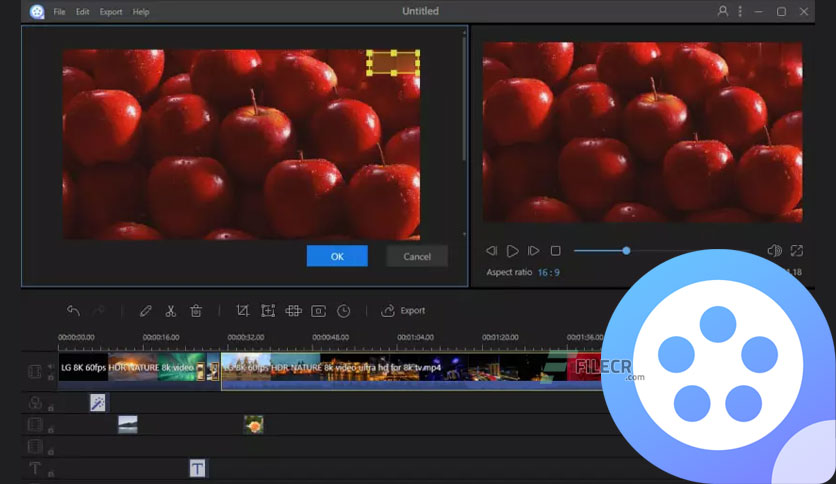
Task: Open the Edit menu
Action: pos(82,12)
